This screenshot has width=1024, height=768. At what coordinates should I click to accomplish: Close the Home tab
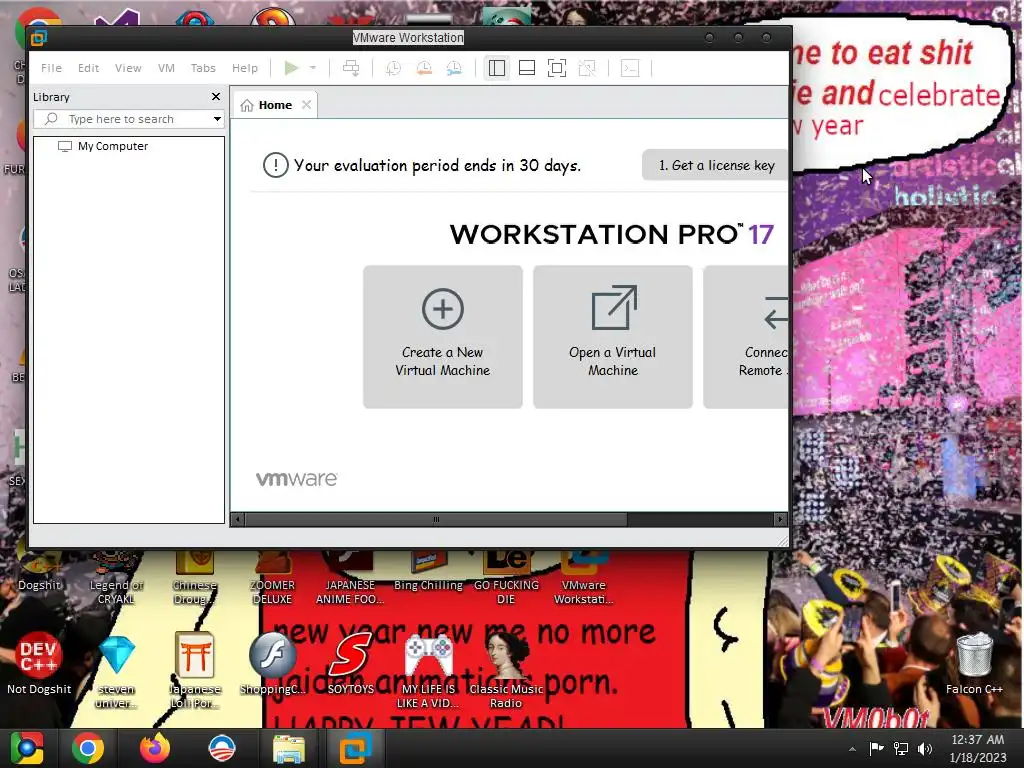306,104
